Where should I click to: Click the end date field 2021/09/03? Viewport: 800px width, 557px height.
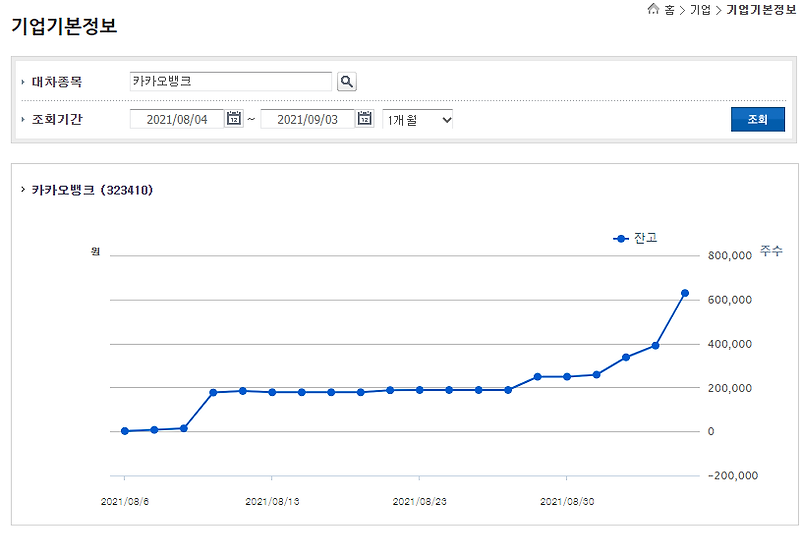307,119
